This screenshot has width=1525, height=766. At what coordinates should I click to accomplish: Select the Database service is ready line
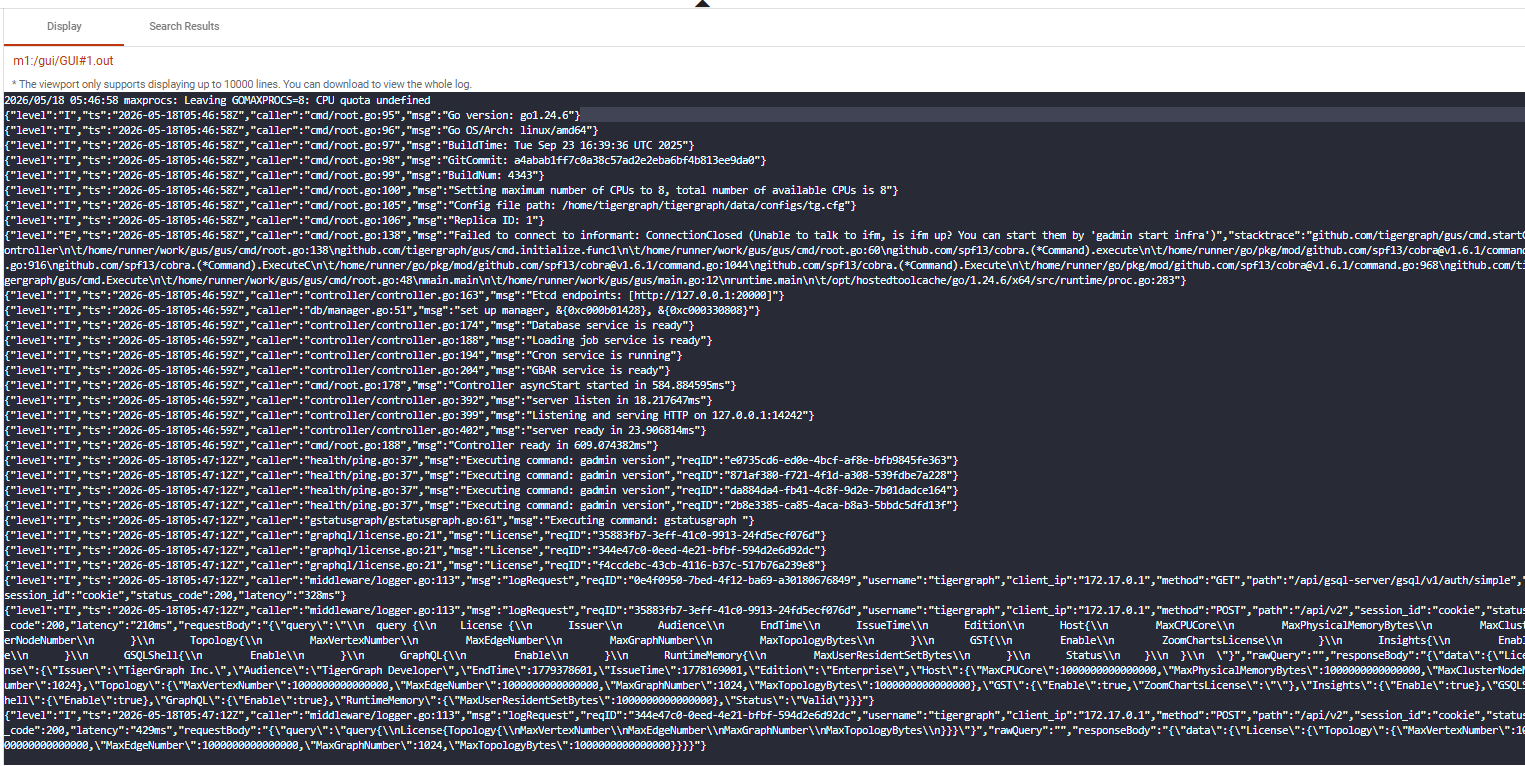349,325
